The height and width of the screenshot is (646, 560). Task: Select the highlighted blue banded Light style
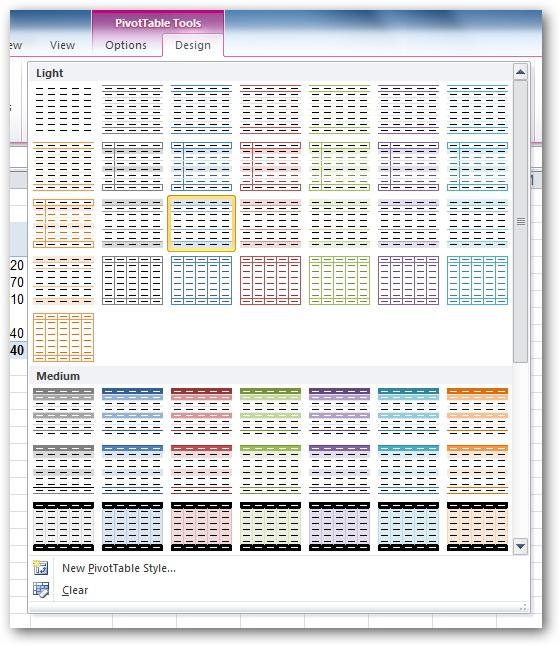(x=202, y=223)
